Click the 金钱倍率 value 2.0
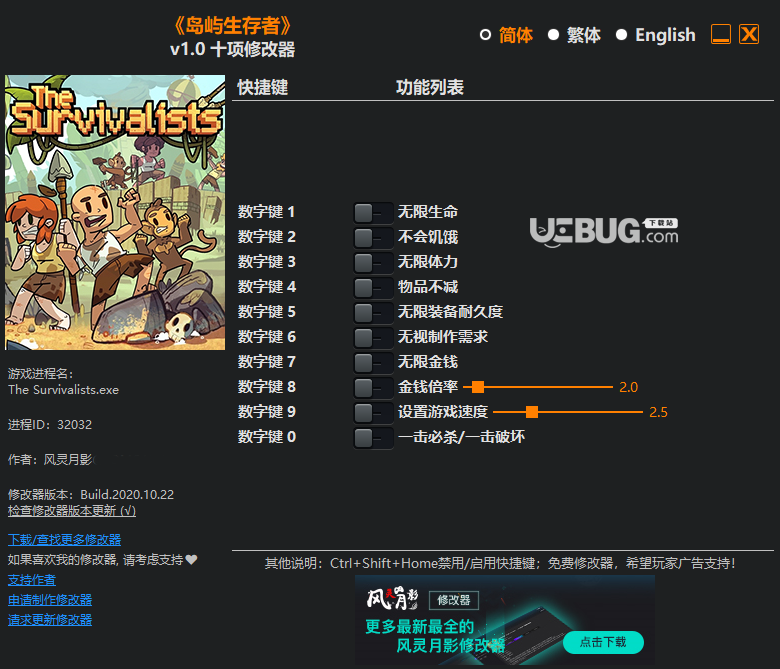This screenshot has height=669, width=780. pos(628,387)
